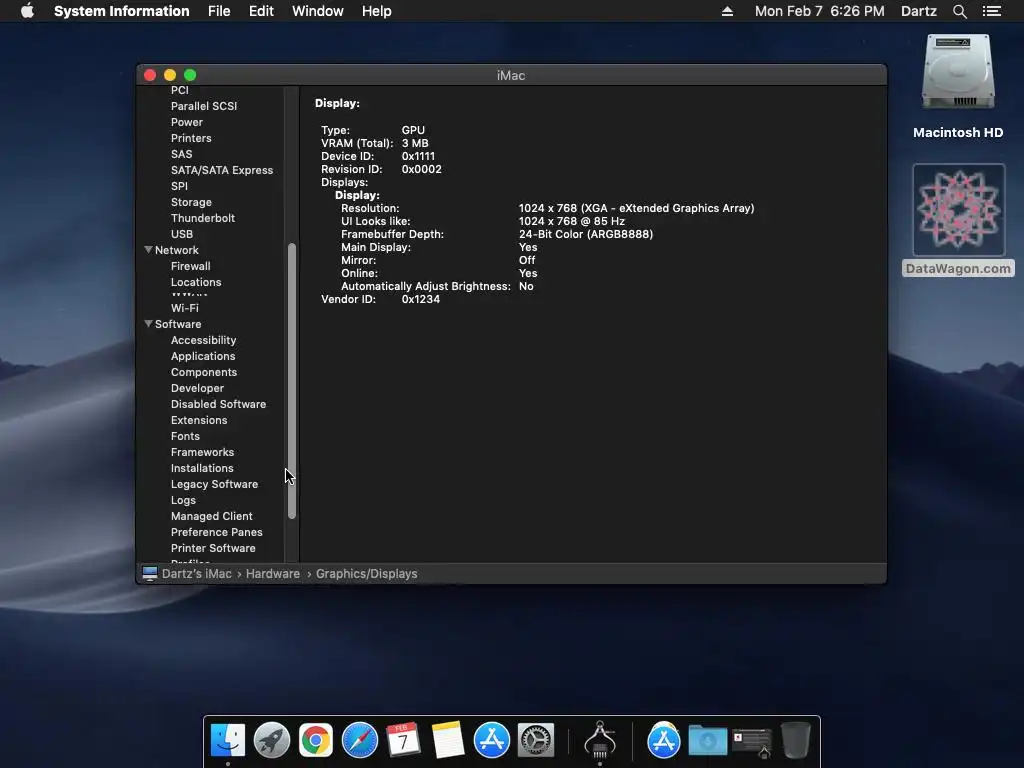Collapse the Software section triangle
1024x768 pixels.
(x=148, y=323)
